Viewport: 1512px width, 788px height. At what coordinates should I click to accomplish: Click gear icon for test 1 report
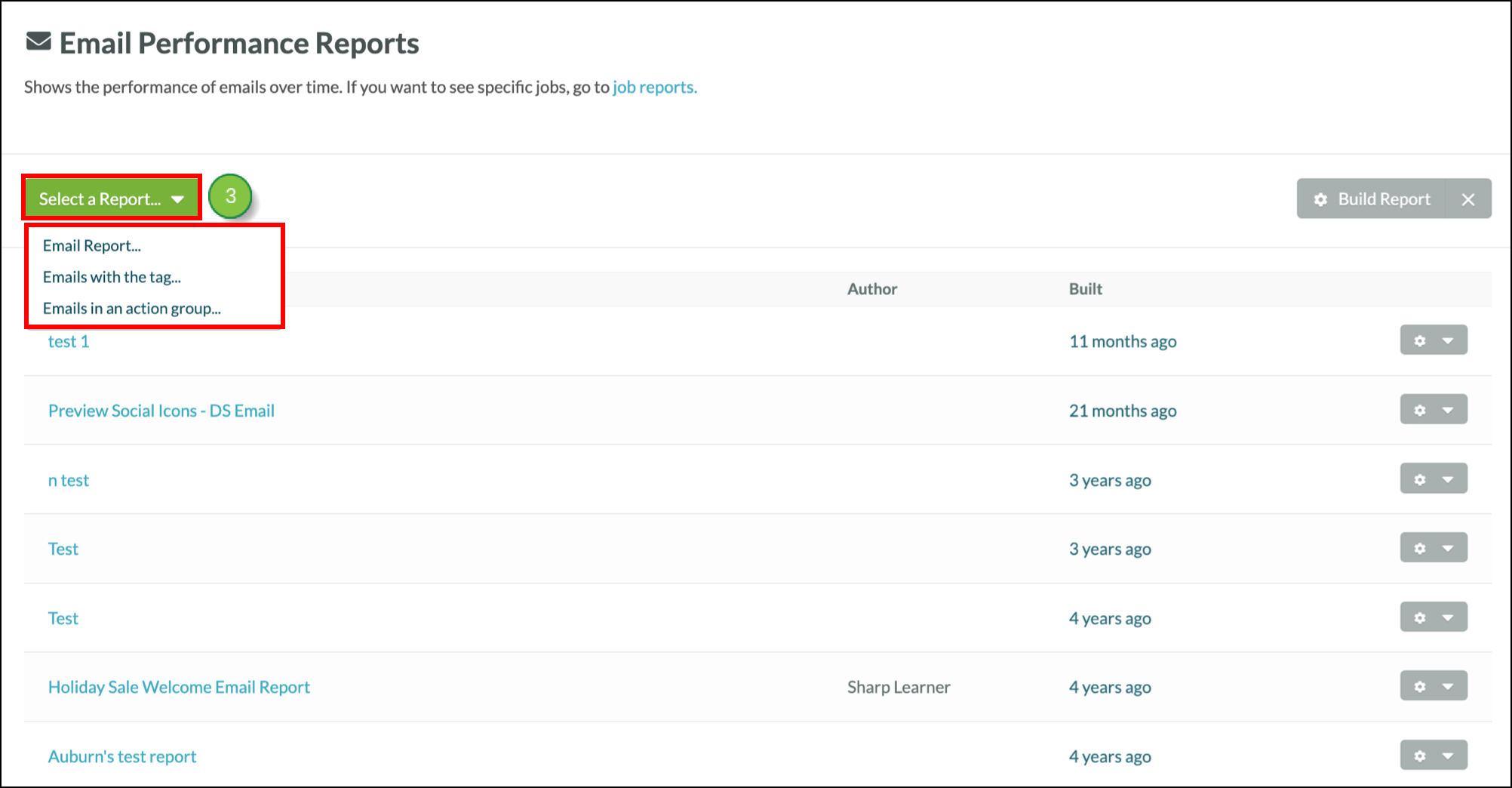(x=1419, y=340)
